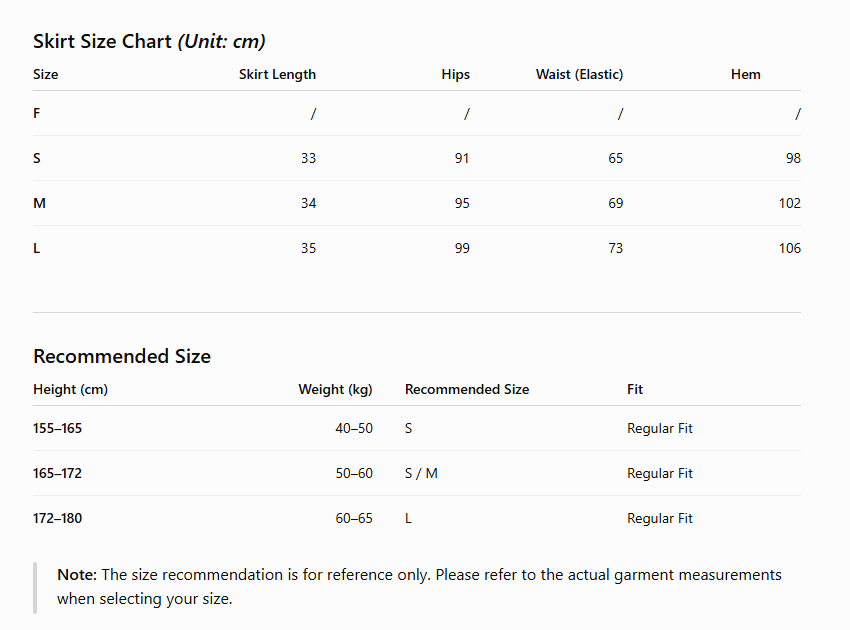Screen dimensions: 850x630
Task: Select the 172–180 height row
Action: point(417,518)
